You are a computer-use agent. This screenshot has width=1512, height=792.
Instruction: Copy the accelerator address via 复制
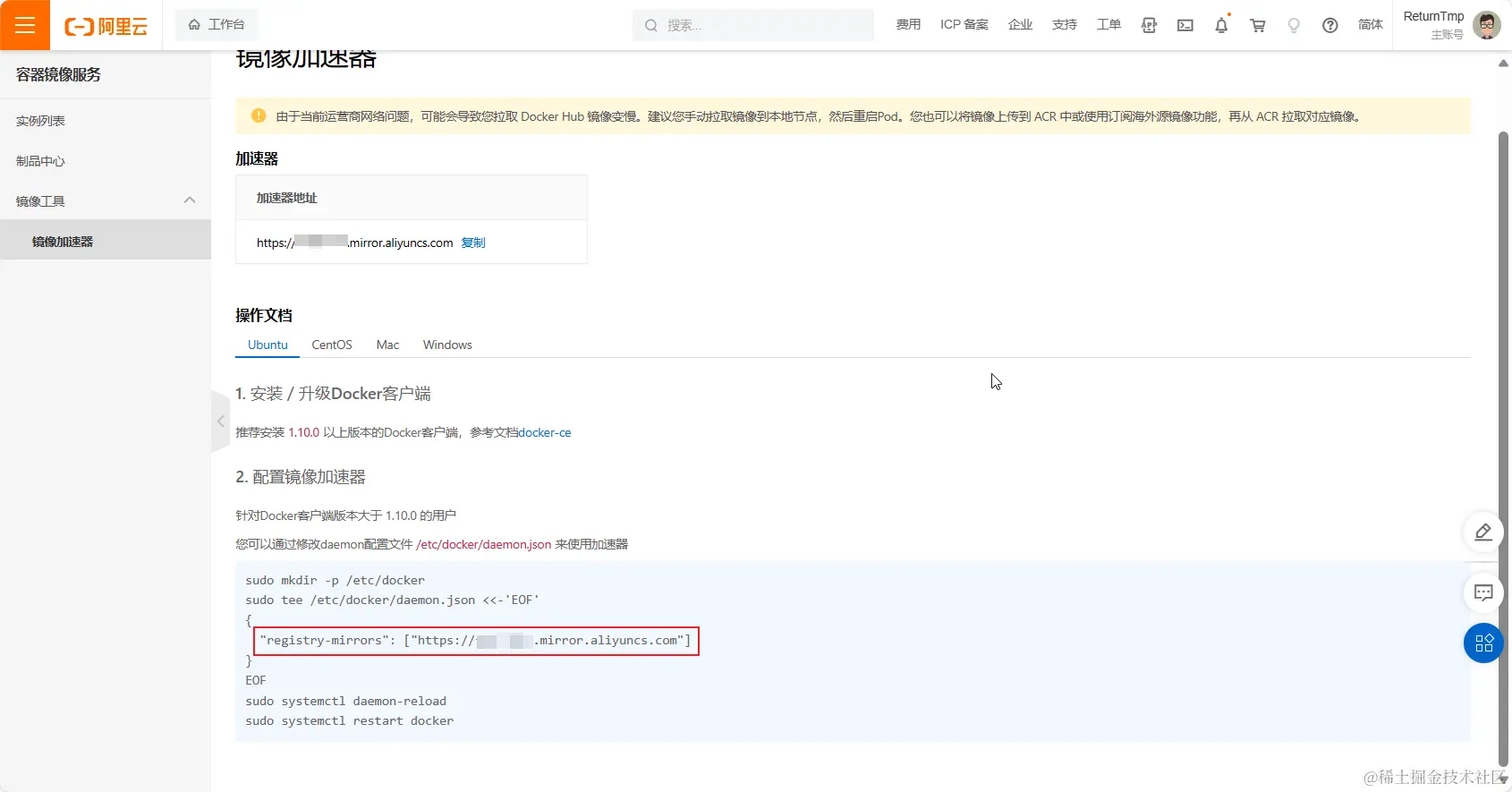point(473,243)
